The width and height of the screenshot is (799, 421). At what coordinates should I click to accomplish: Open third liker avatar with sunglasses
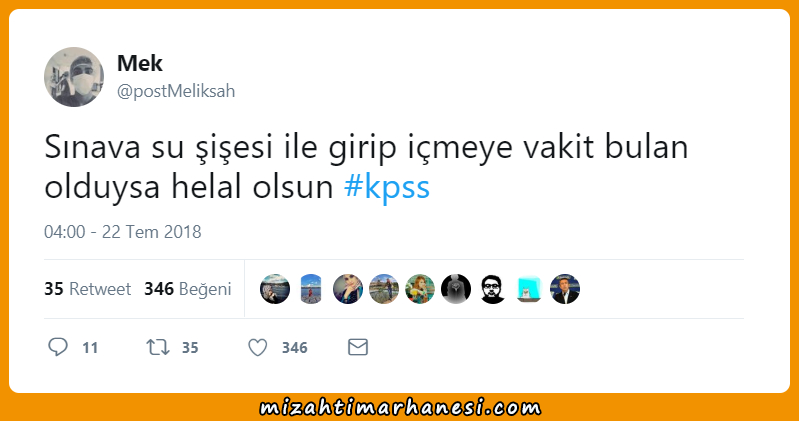348,289
